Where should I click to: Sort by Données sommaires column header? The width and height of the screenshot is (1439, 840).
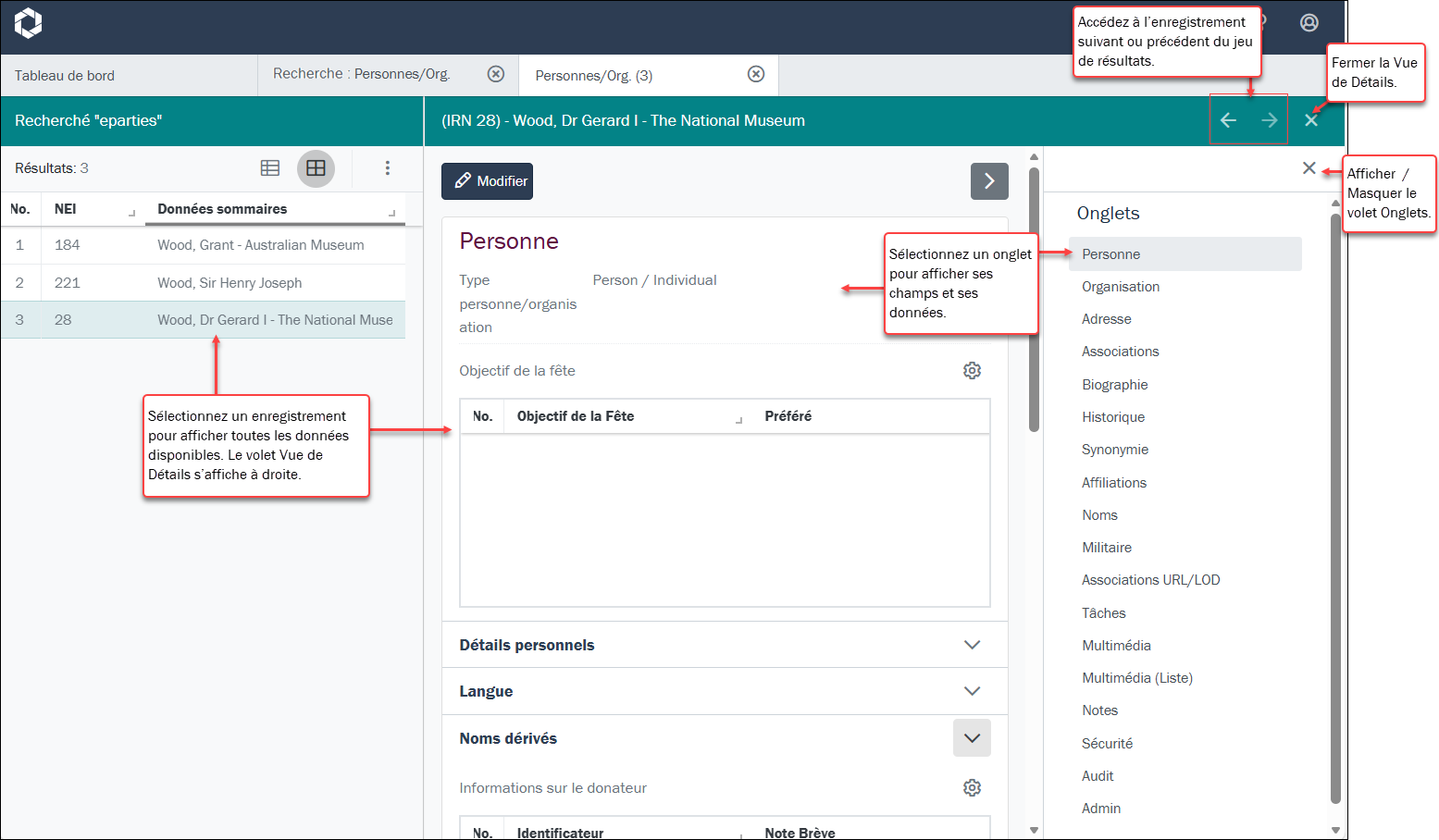pyautogui.click(x=275, y=209)
